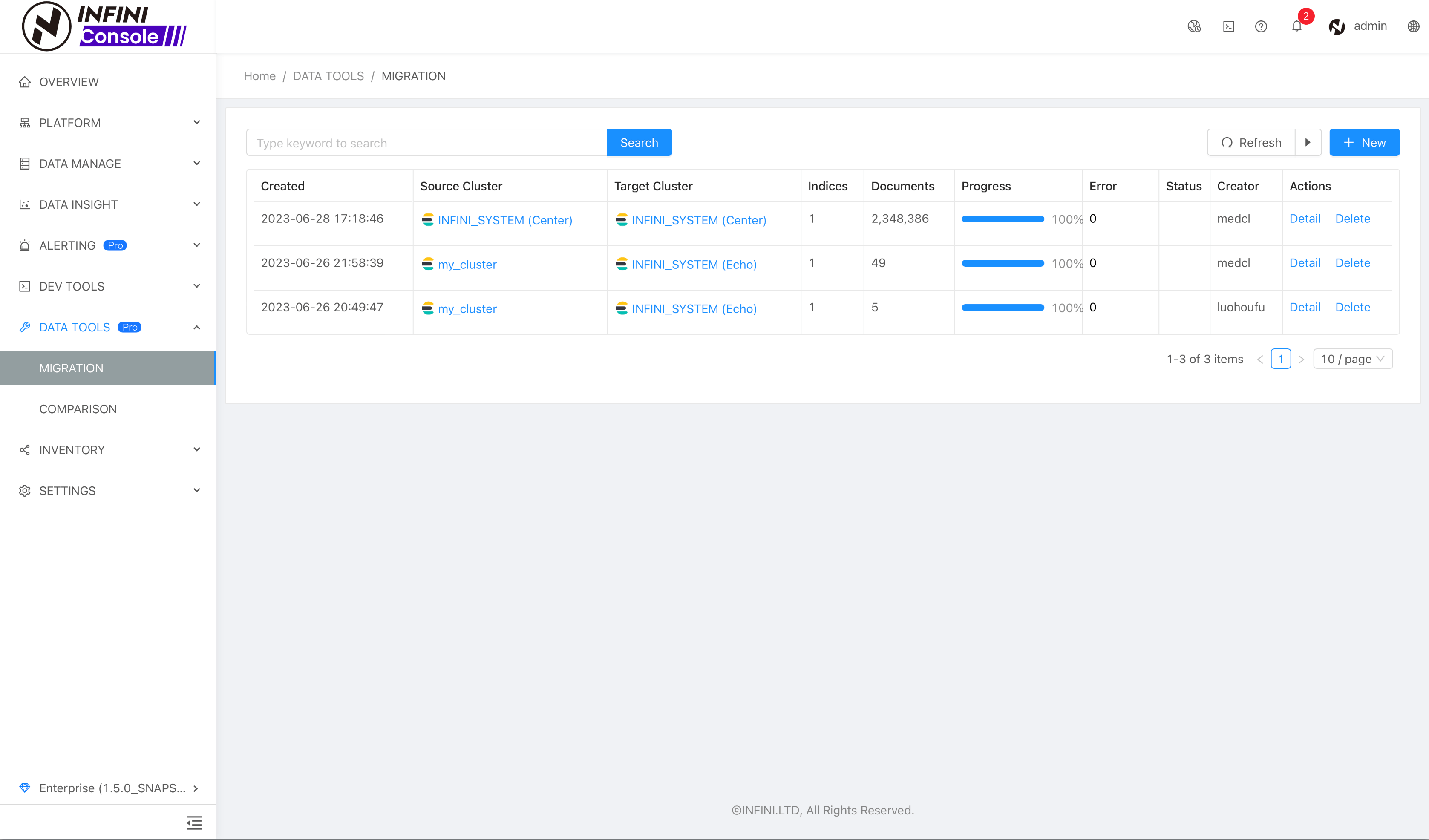1429x840 pixels.
Task: Expand Enterprise version info arrow
Action: click(196, 788)
